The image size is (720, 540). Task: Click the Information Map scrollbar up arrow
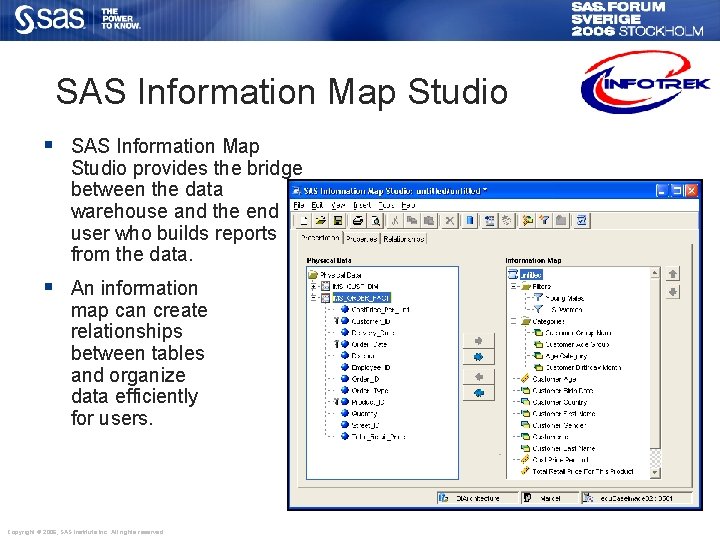pos(655,273)
